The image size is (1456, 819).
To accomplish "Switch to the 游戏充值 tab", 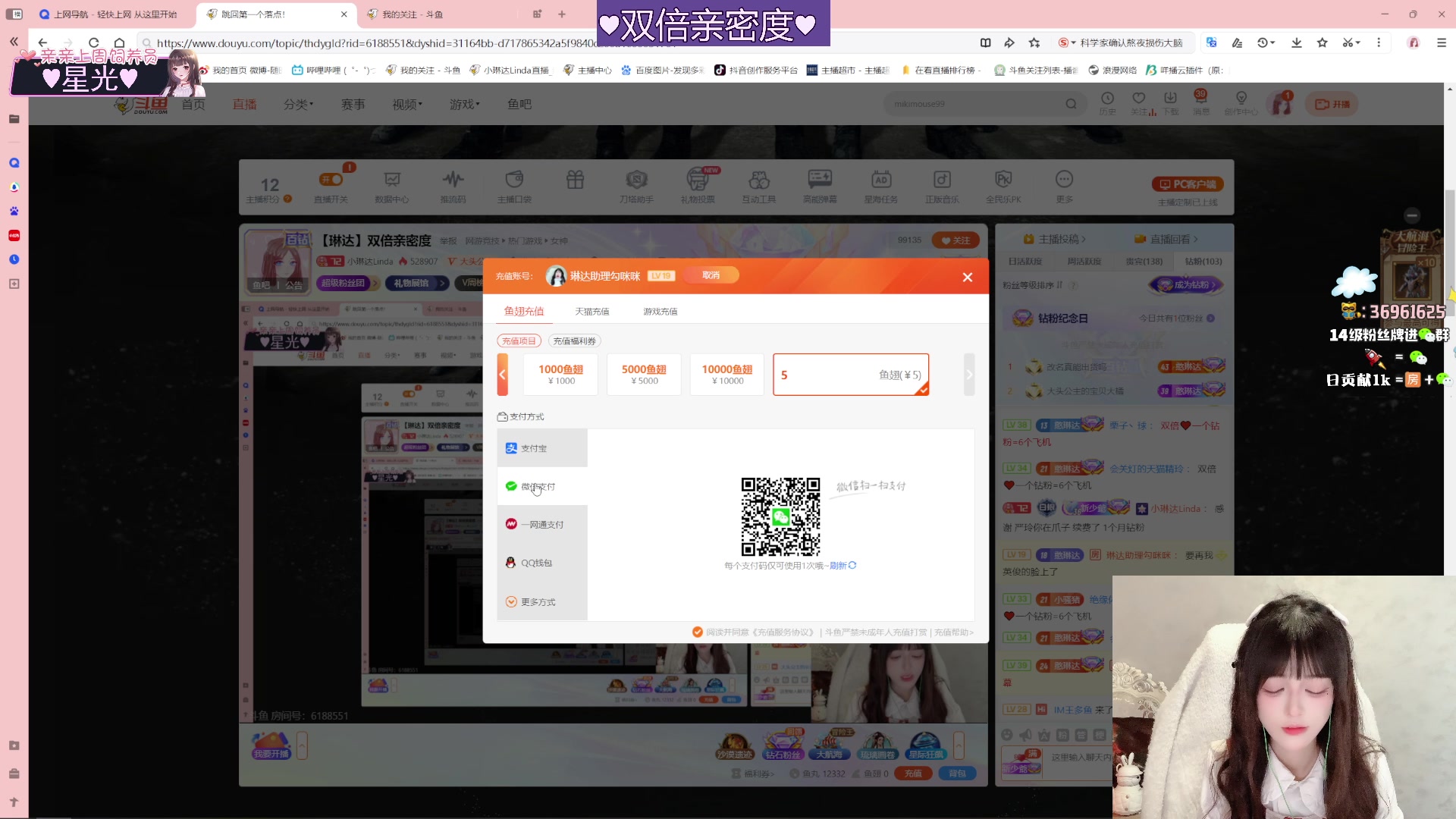I will coord(661,312).
